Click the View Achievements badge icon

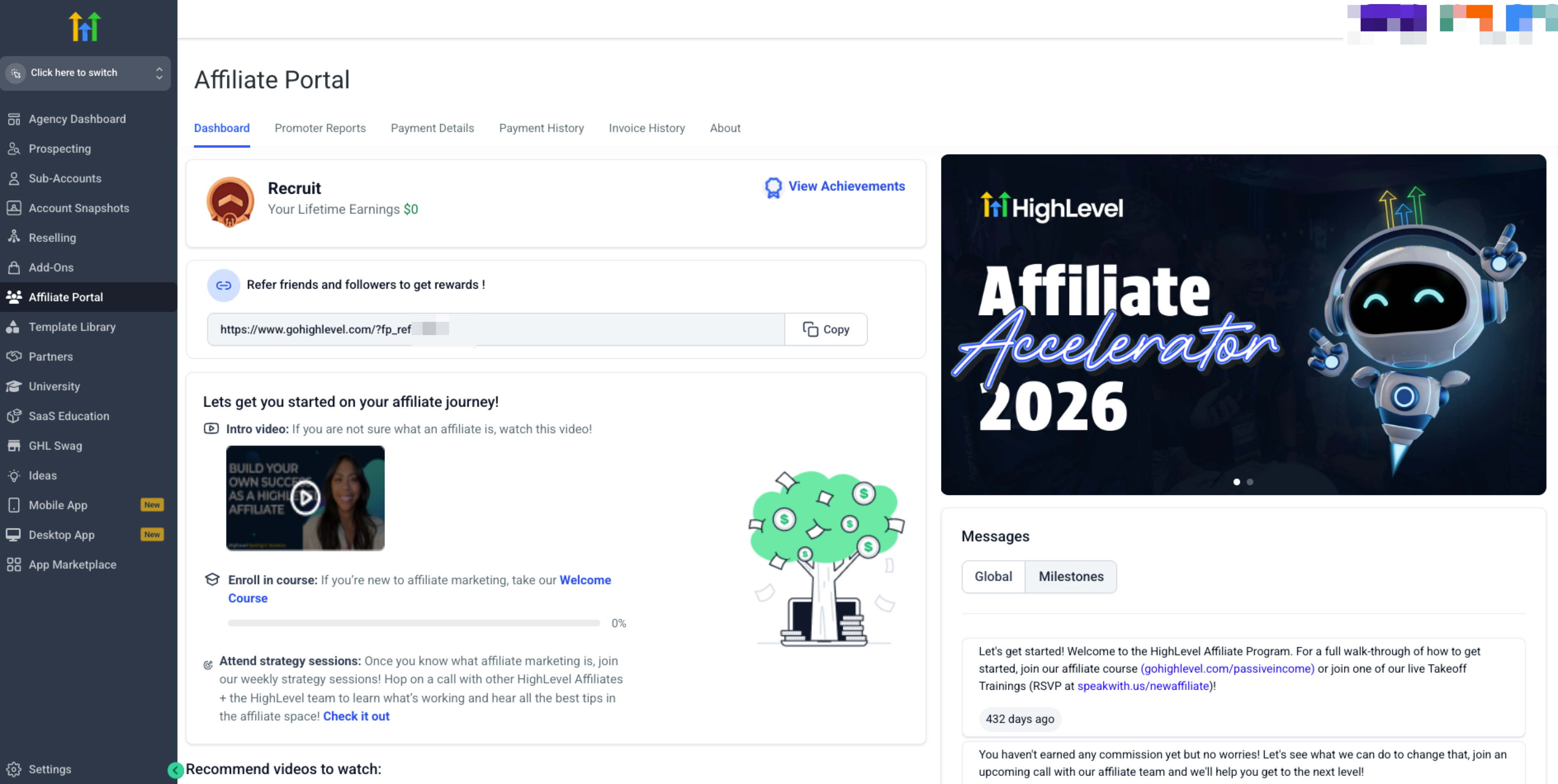pos(773,187)
